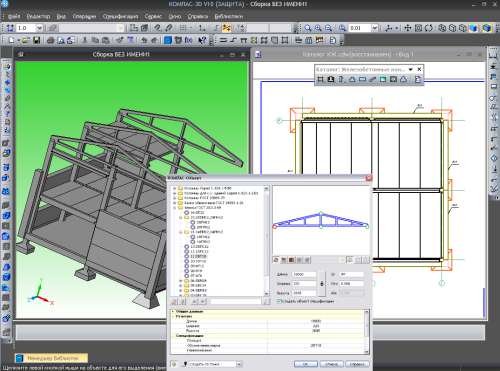Screen dimensions: 500x371
Task: Switch to shaded with edges display icon
Action: (x=487, y=28)
